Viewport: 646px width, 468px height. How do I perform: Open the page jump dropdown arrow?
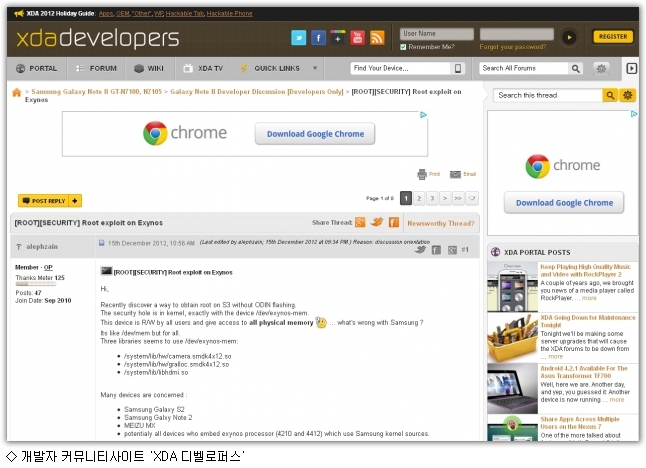472,199
